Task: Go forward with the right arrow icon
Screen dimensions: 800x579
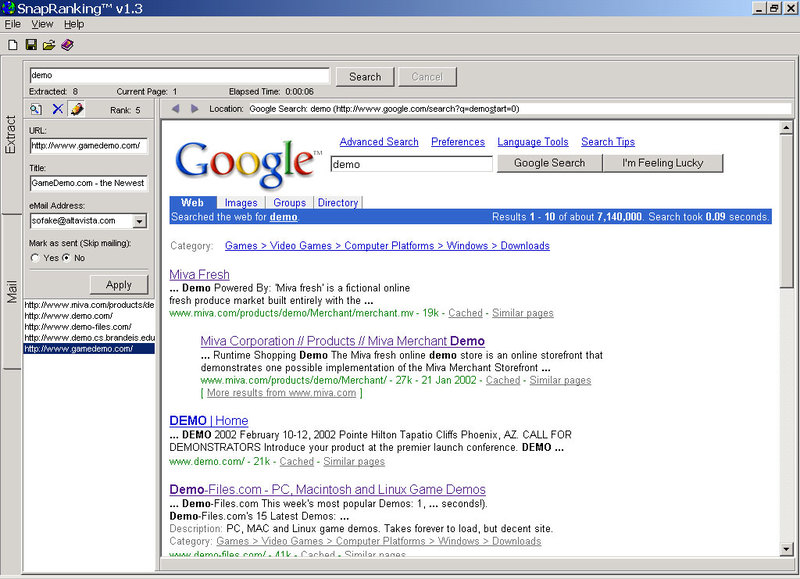Action: [194, 109]
